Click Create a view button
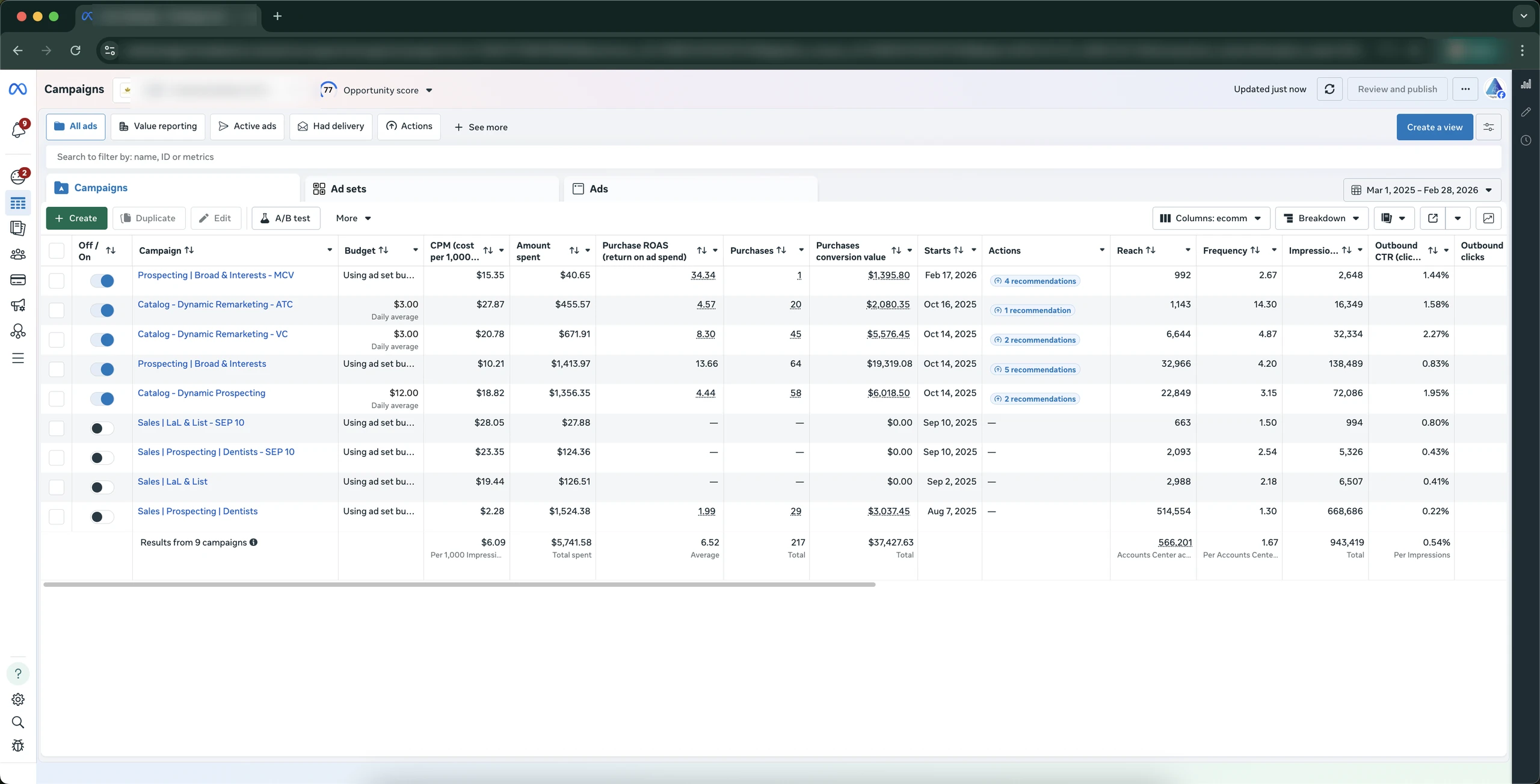The image size is (1540, 784). point(1435,127)
